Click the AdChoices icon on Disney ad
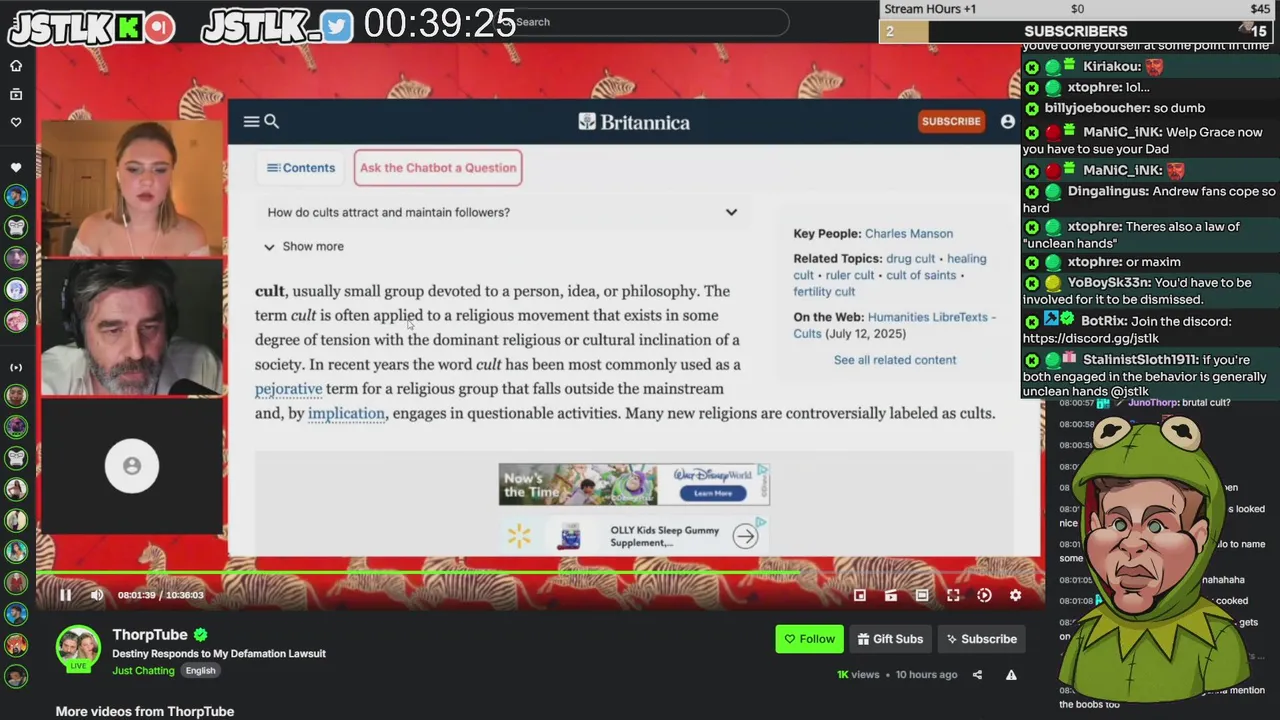Image resolution: width=1280 pixels, height=720 pixels. pos(763,469)
